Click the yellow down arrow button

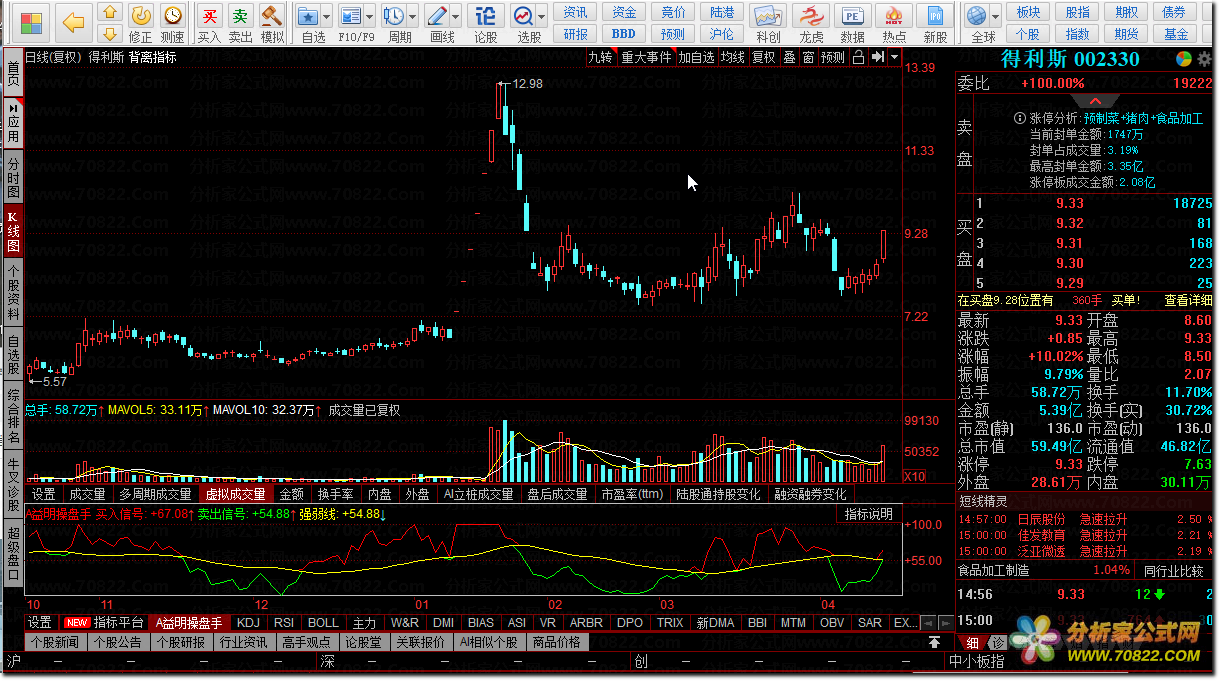coord(111,32)
